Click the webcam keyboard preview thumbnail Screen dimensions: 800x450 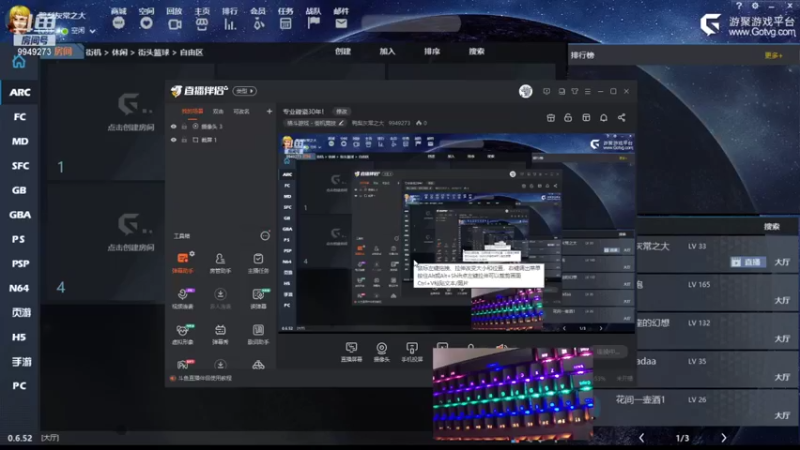point(513,393)
